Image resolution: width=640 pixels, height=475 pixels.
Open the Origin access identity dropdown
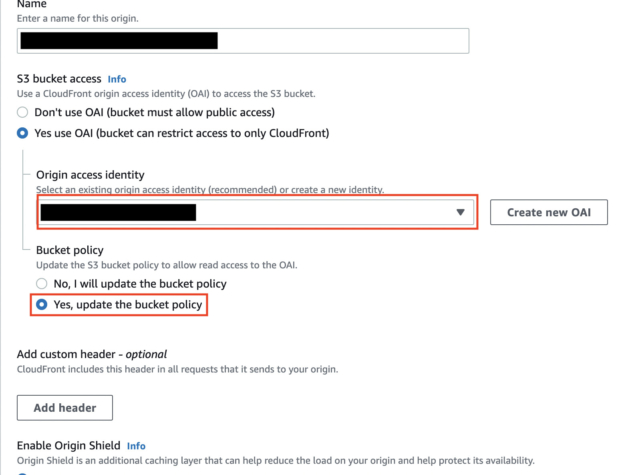pyautogui.click(x=257, y=212)
